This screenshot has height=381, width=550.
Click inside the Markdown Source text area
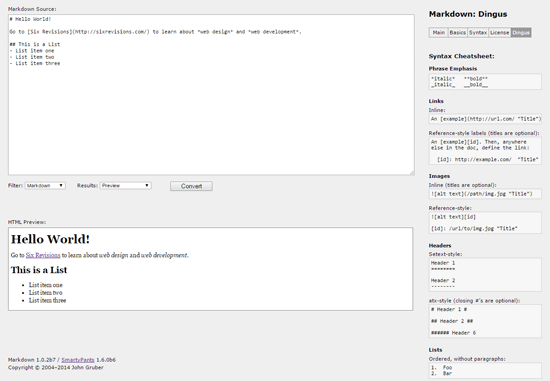(211, 95)
